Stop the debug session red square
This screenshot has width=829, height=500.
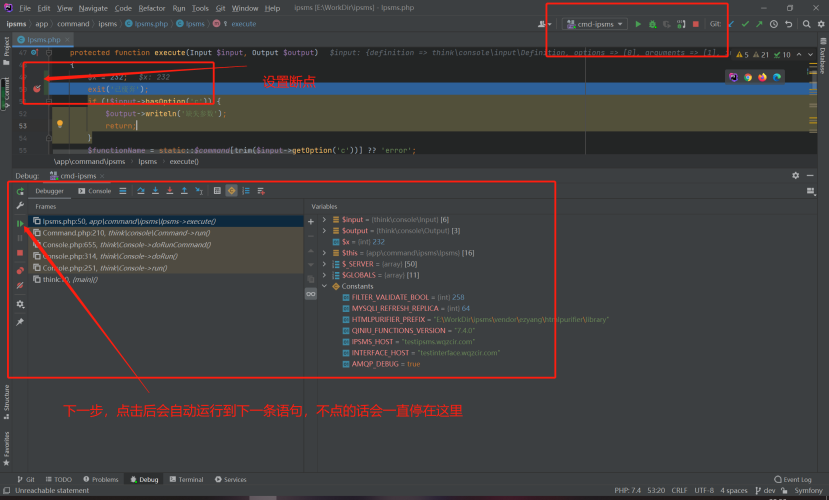(20, 253)
